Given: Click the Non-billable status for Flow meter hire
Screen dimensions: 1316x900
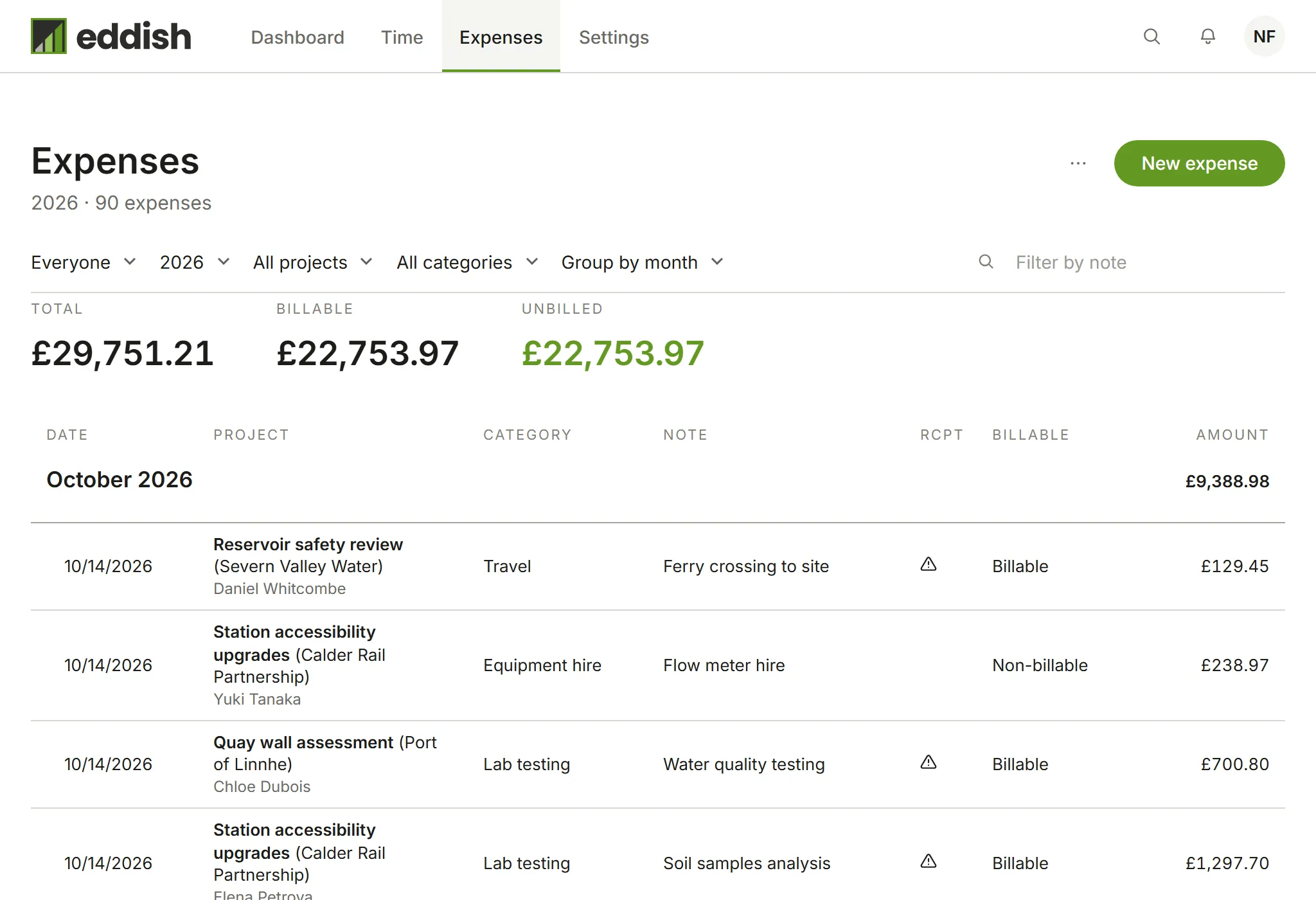Looking at the screenshot, I should (1040, 665).
